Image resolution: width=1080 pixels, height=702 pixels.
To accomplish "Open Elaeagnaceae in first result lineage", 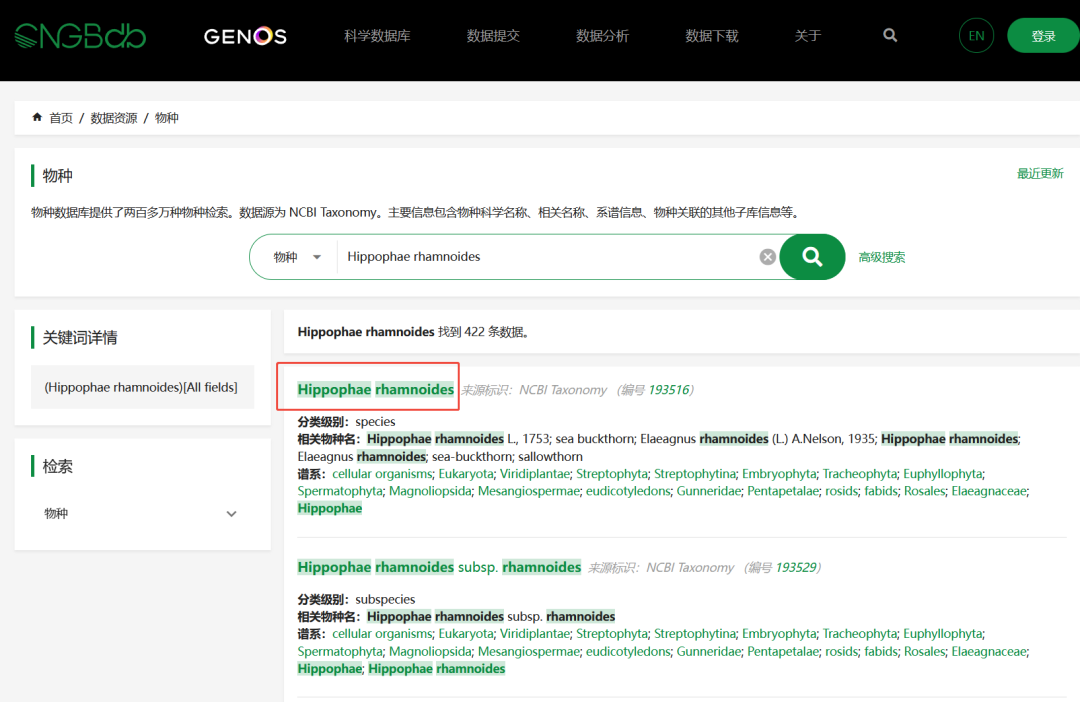I will [x=988, y=491].
